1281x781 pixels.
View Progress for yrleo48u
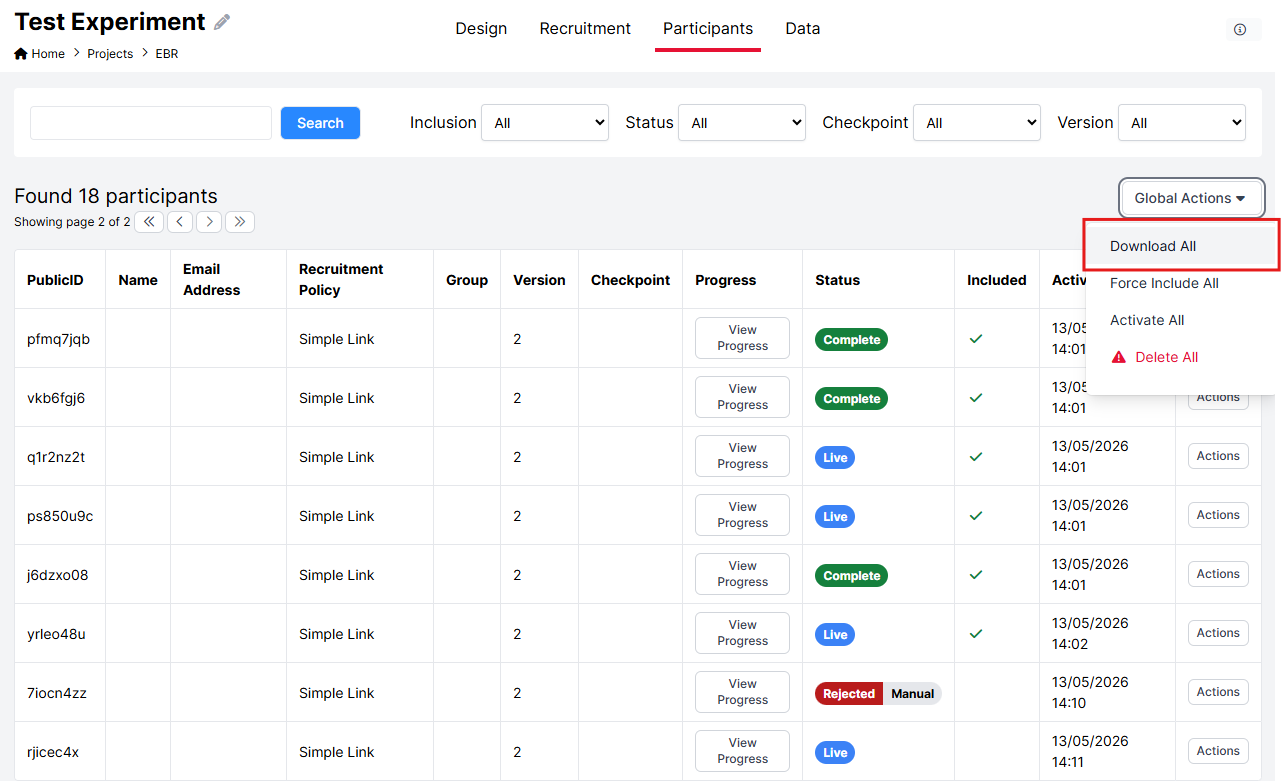[x=742, y=633]
